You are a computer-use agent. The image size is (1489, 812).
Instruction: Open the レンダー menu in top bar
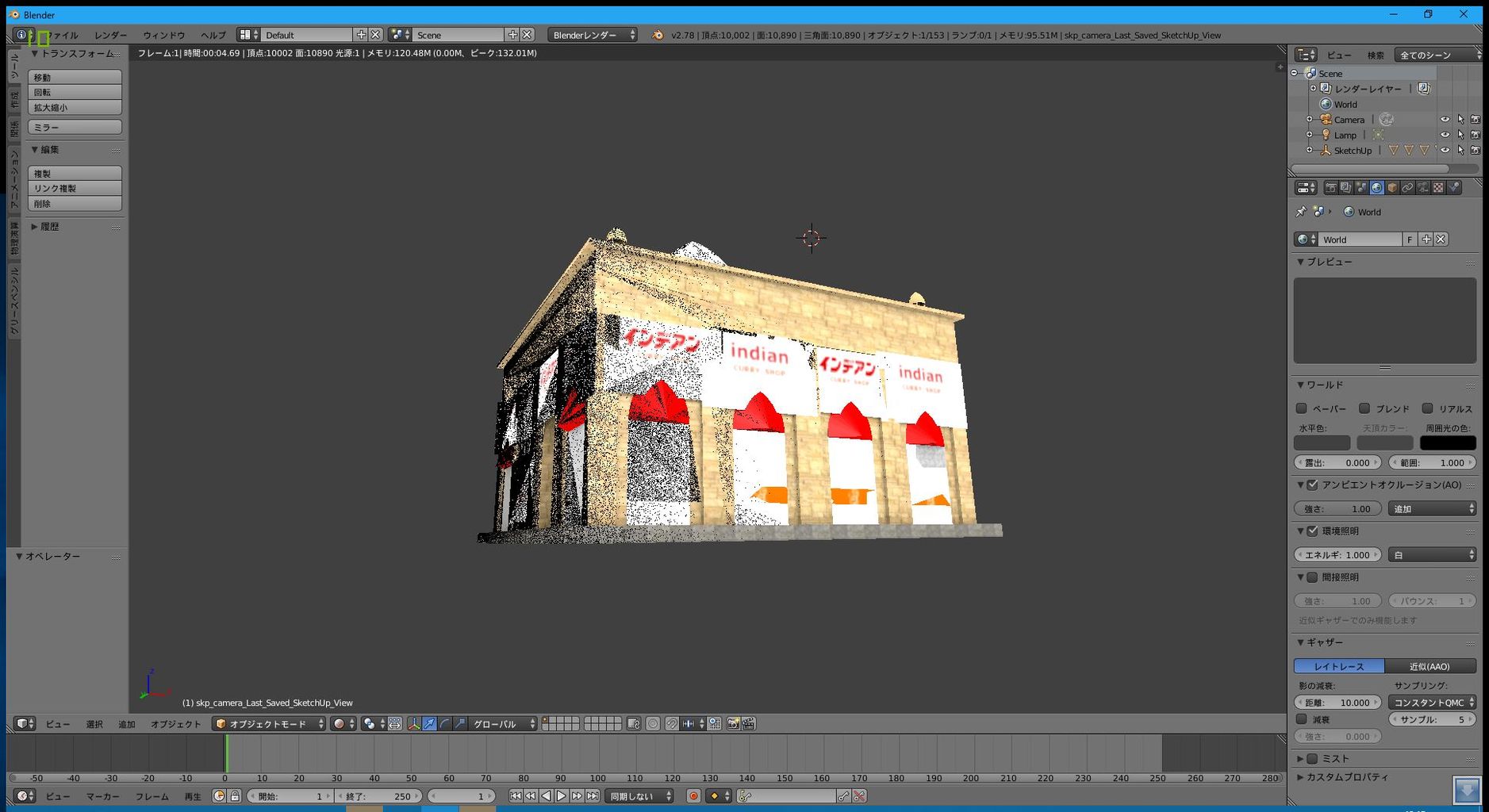[110, 35]
